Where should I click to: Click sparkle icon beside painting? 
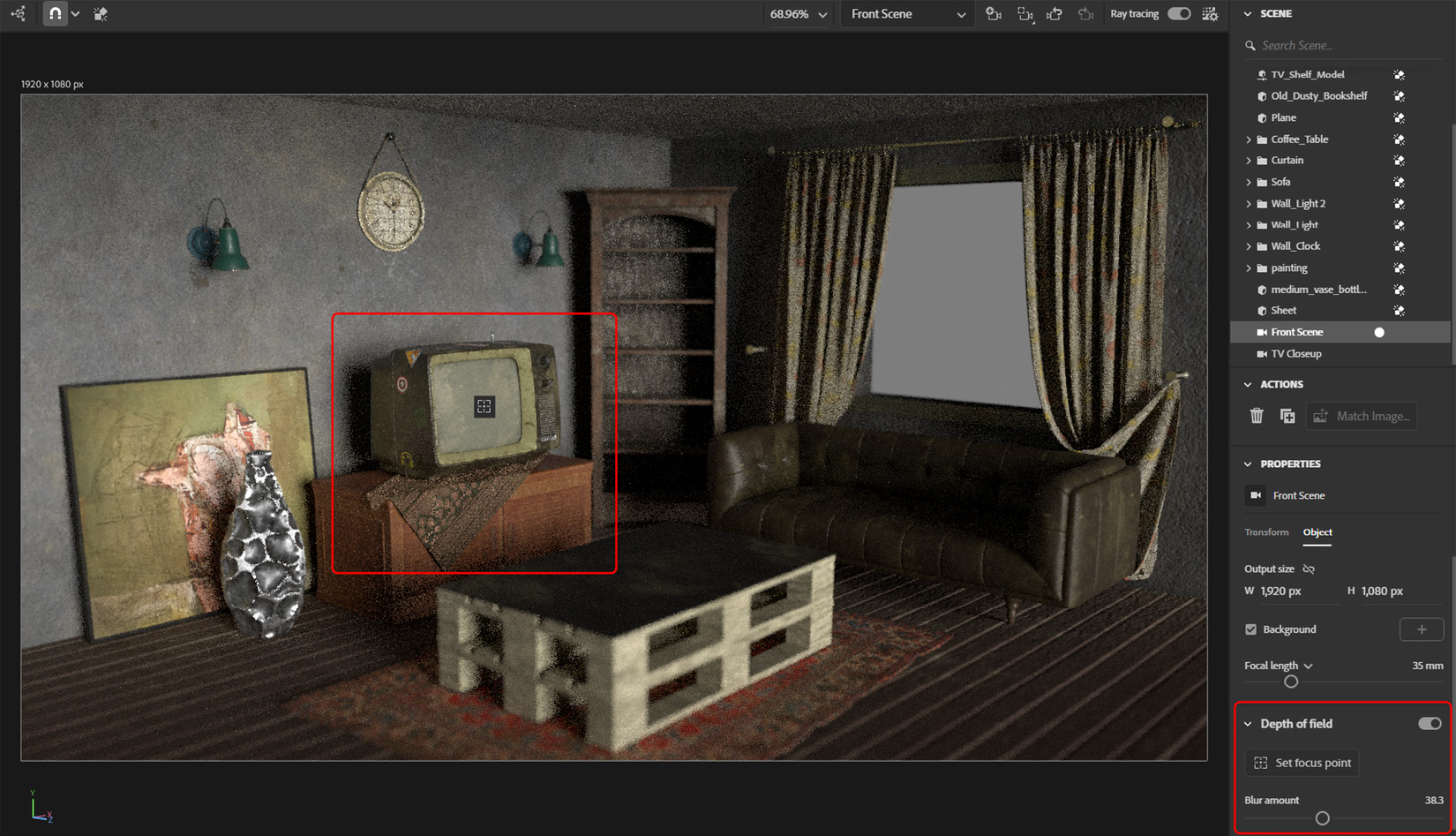tap(1399, 268)
